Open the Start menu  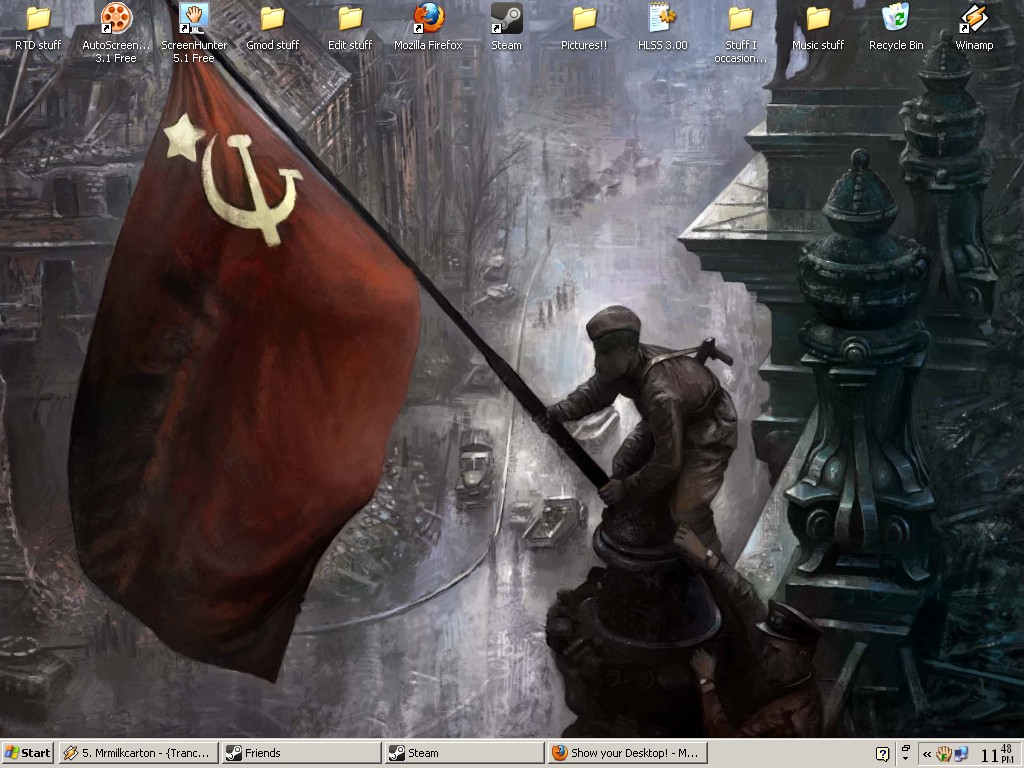27,753
